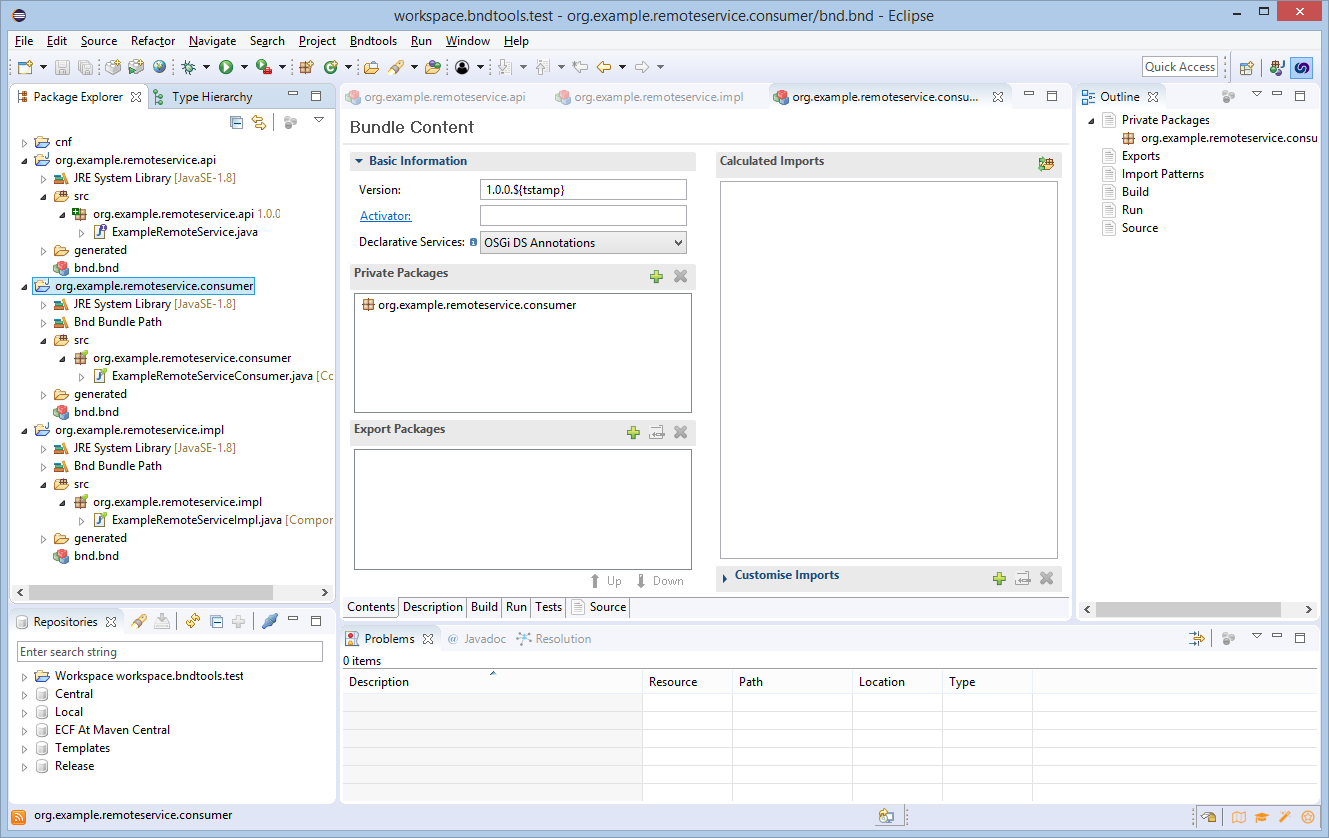The width and height of the screenshot is (1329, 838).
Task: Select Import Patterns in the Outline
Action: (1163, 174)
